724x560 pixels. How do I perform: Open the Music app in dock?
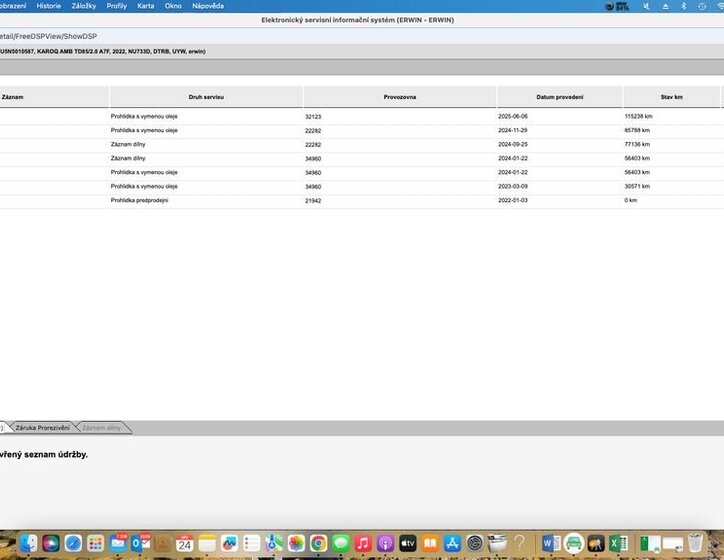(363, 543)
